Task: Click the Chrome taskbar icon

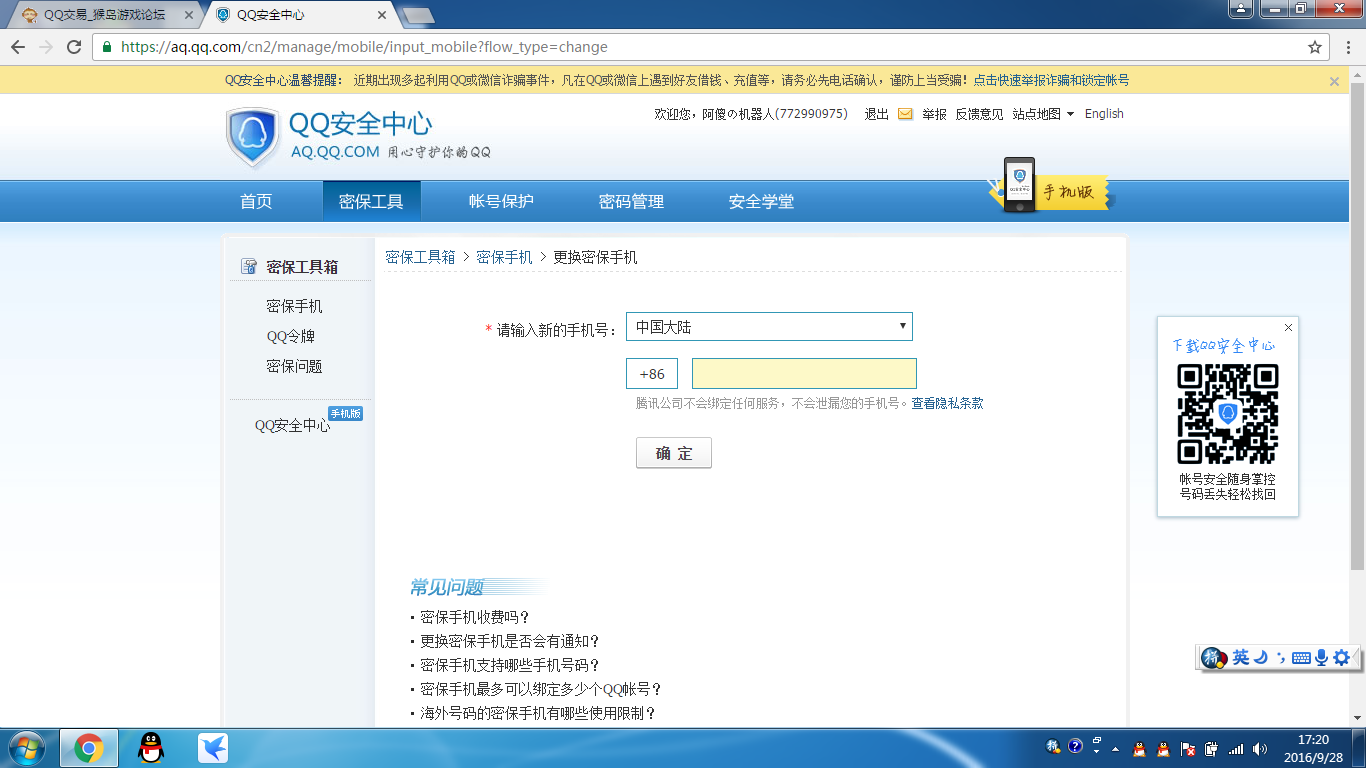Action: [89, 748]
